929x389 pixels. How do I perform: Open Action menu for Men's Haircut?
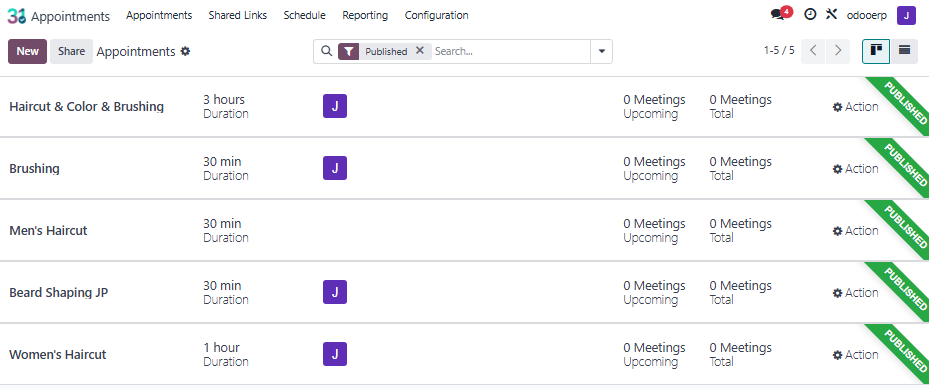point(855,231)
